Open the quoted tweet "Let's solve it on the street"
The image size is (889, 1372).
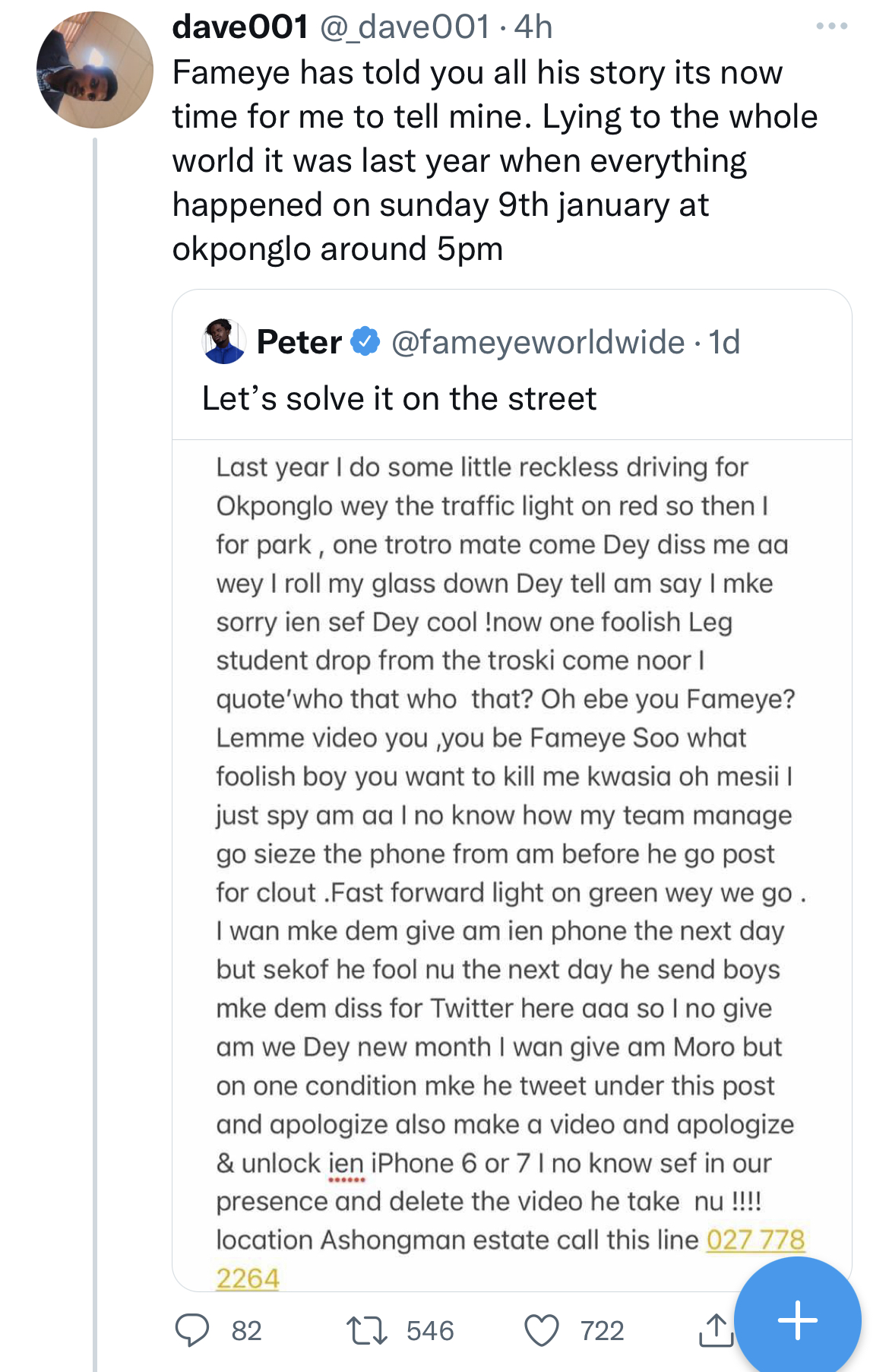coord(400,399)
